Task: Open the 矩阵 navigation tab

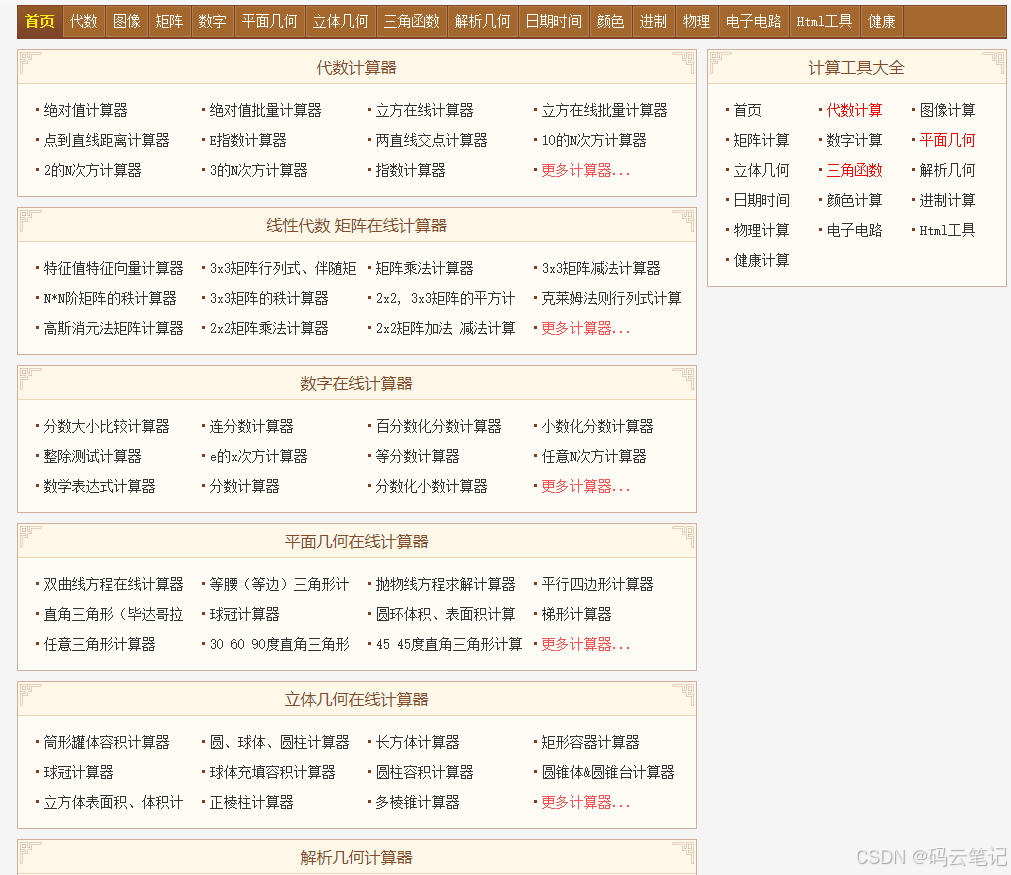Action: tap(170, 21)
